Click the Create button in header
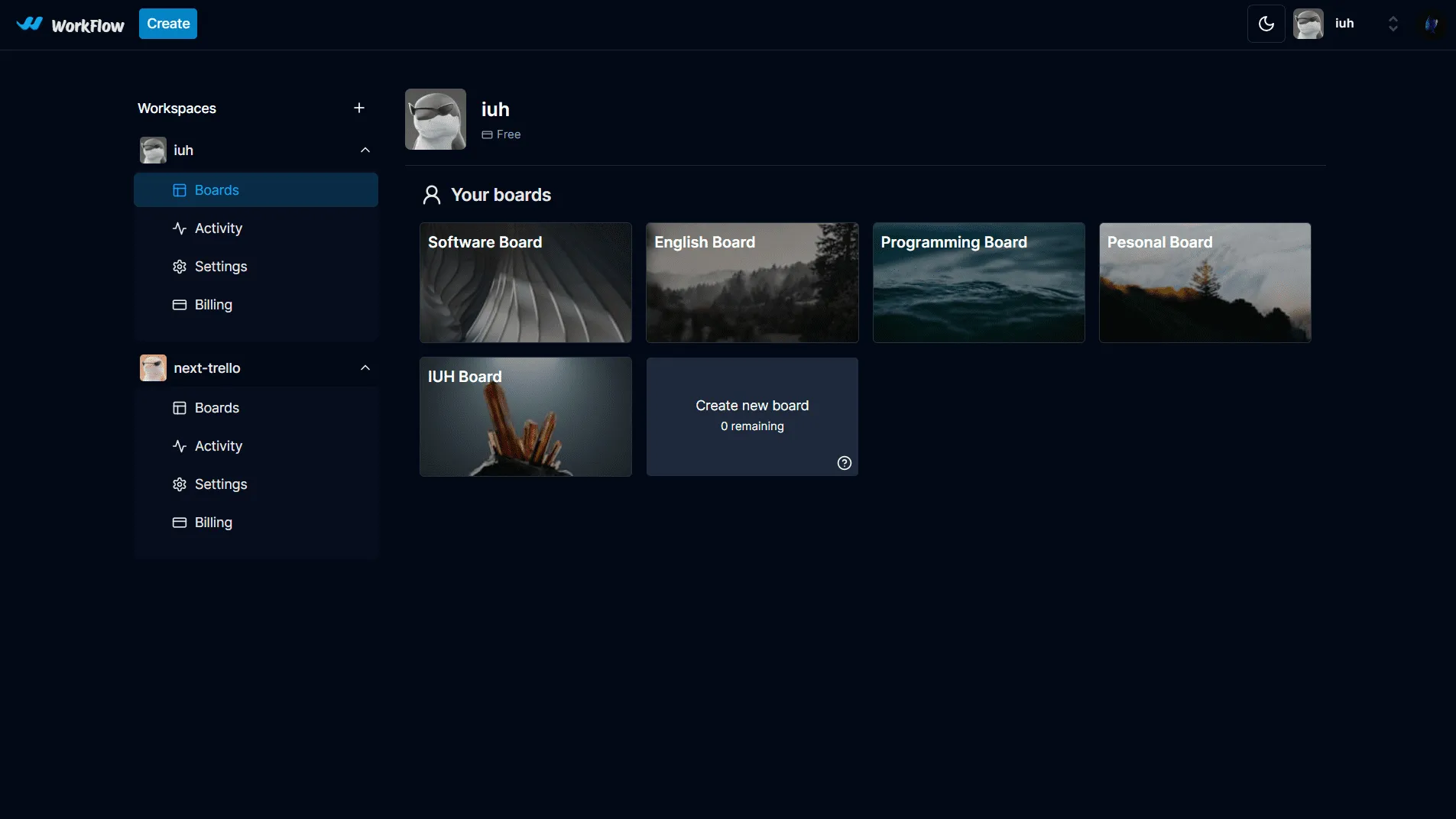This screenshot has width=1456, height=819. click(168, 24)
